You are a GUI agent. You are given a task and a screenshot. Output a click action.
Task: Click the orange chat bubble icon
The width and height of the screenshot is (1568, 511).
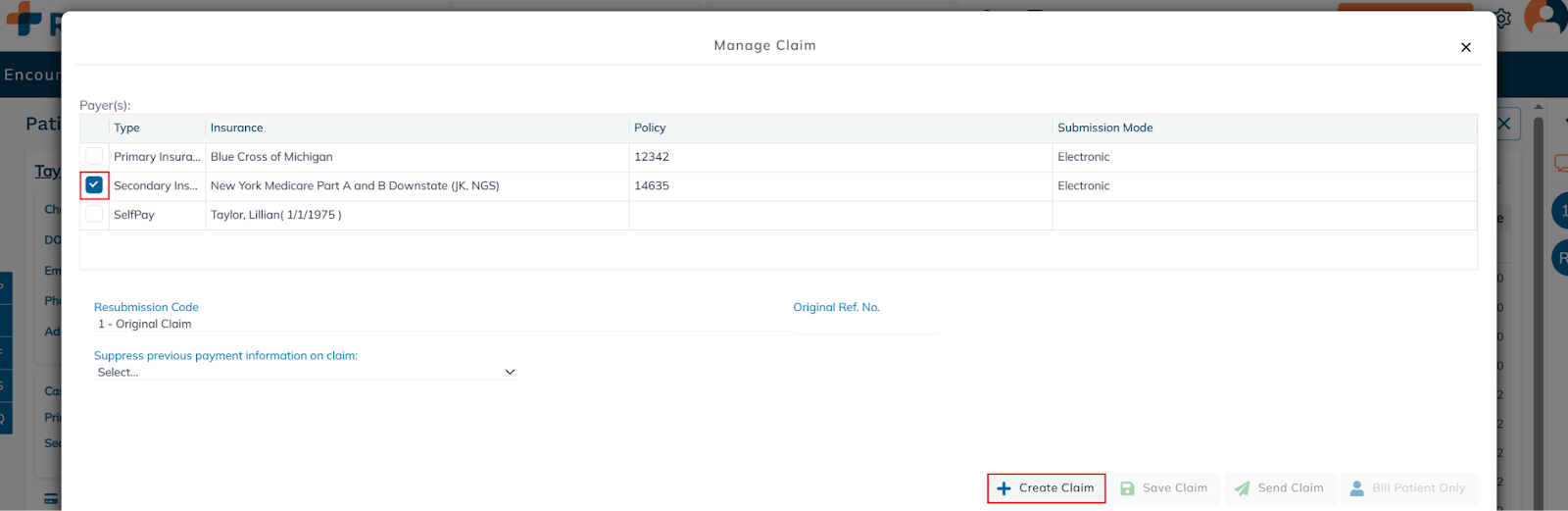point(1560,164)
